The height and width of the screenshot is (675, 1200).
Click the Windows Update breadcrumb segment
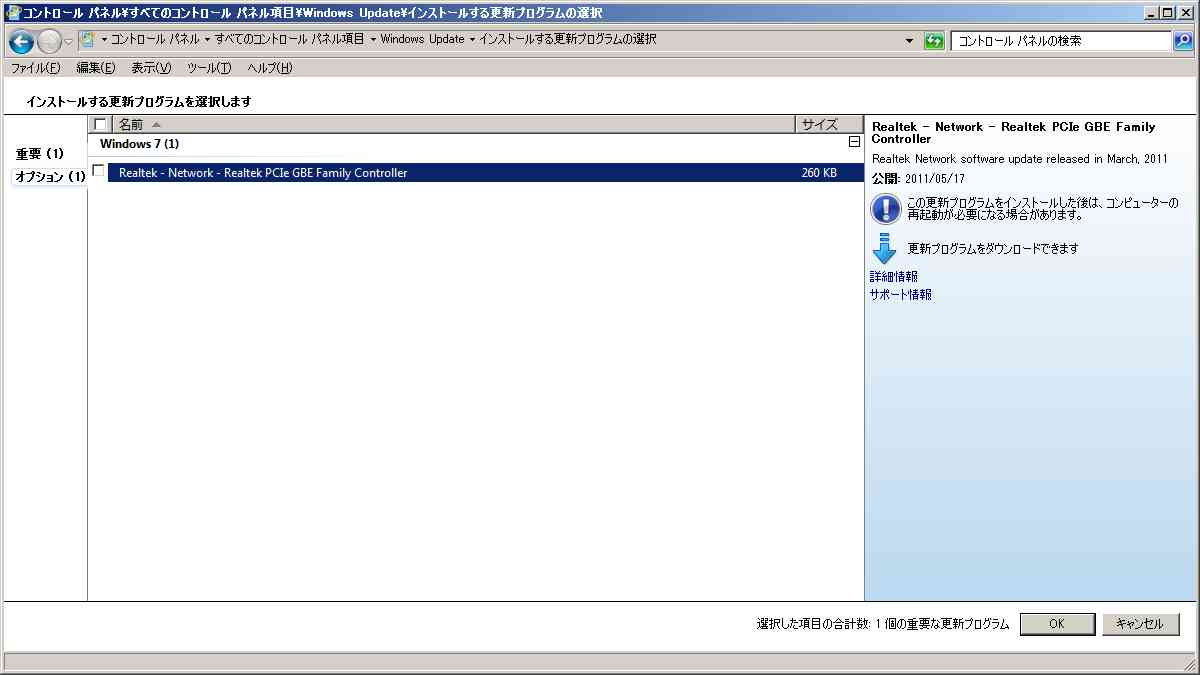[x=422, y=40]
